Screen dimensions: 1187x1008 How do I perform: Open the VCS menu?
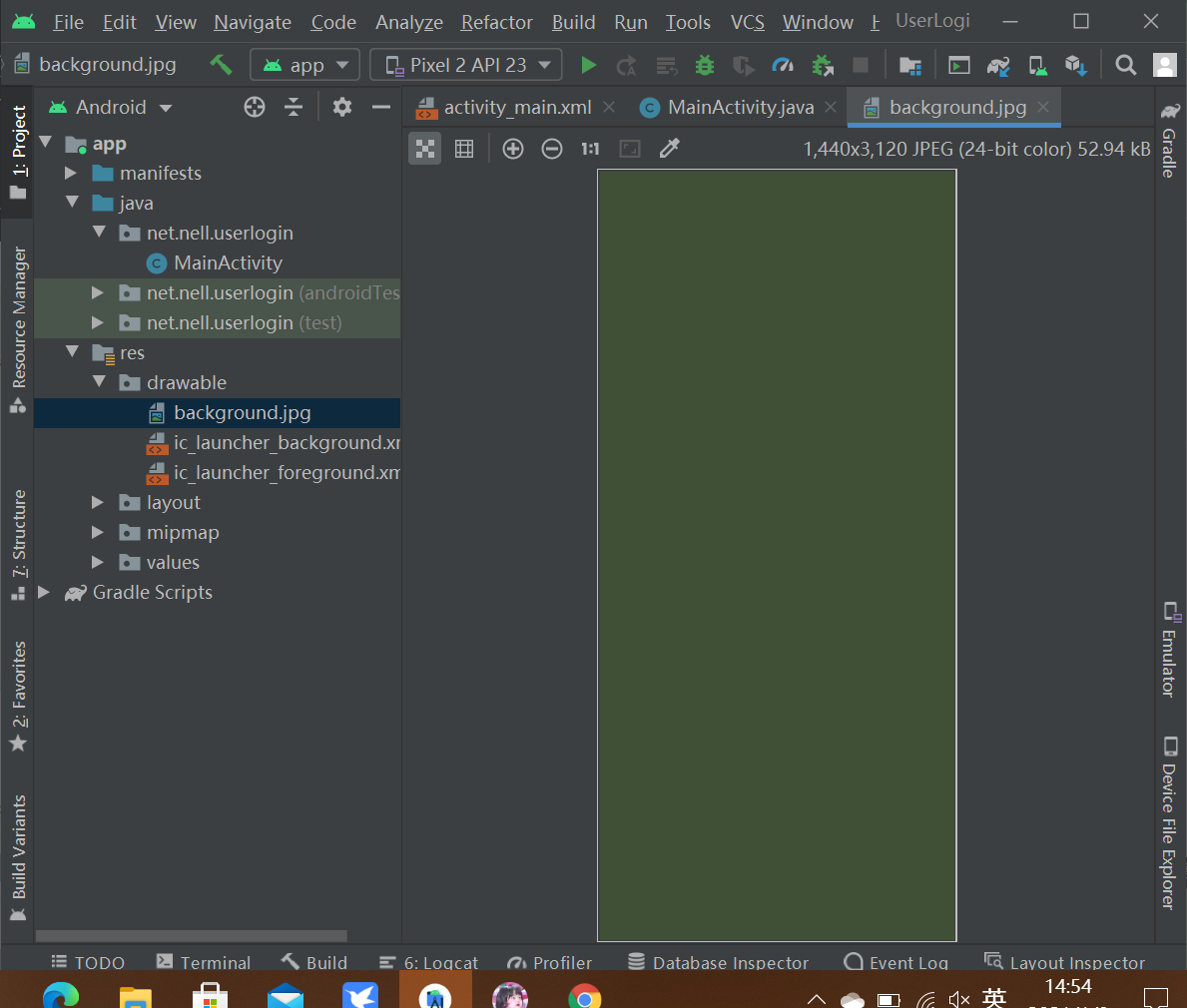pyautogui.click(x=747, y=23)
